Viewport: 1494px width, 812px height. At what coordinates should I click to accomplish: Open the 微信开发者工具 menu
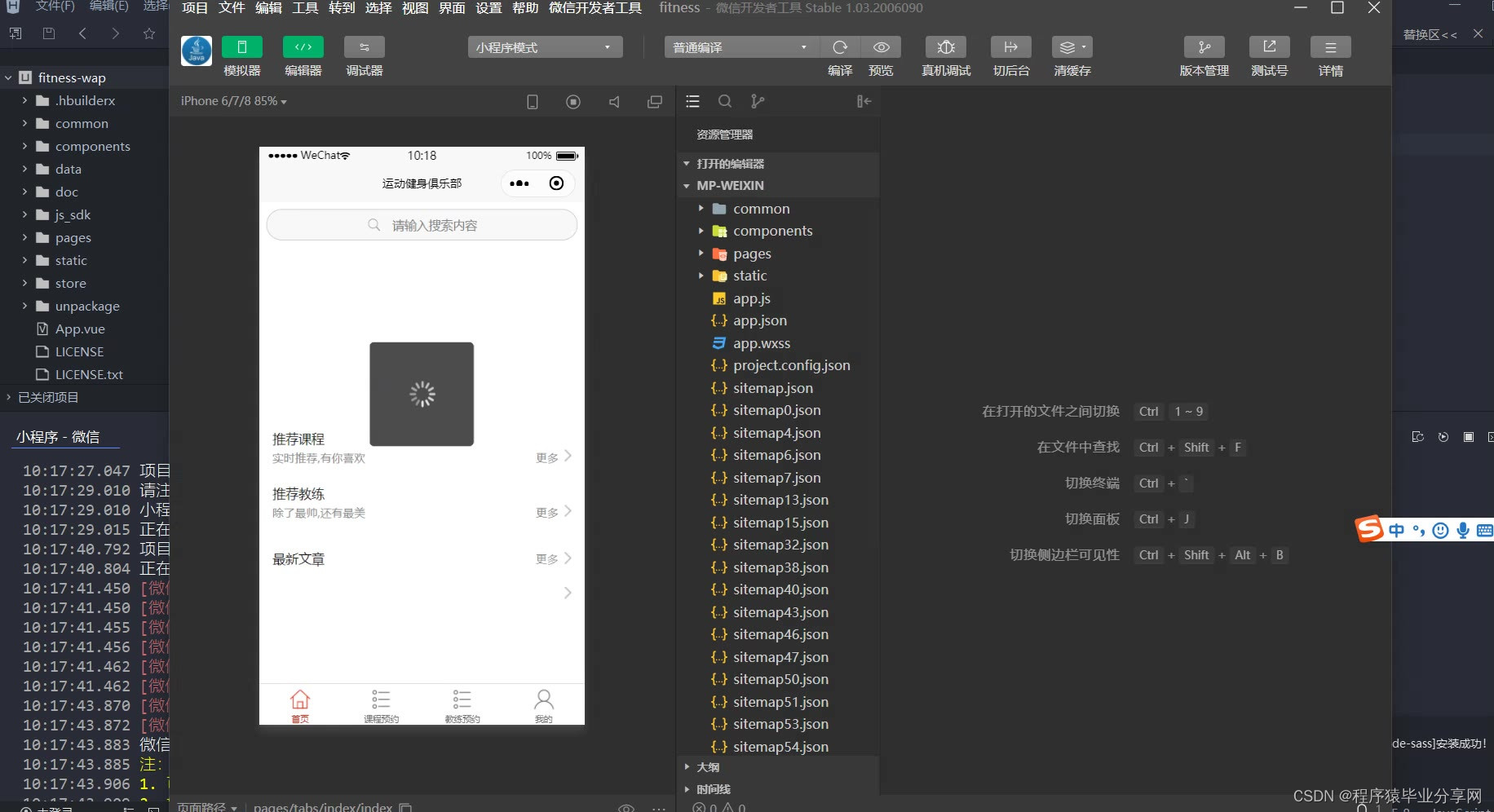pyautogui.click(x=595, y=8)
